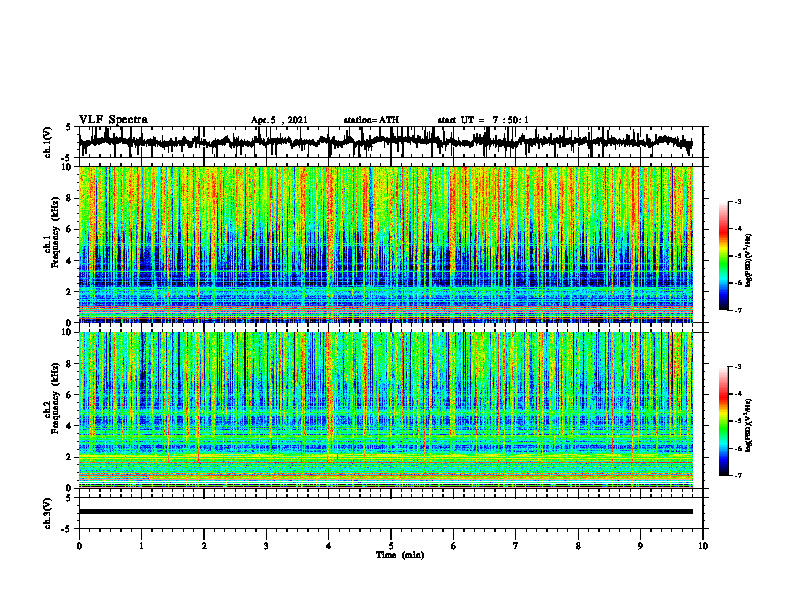
Task: Click time axis tick label "5"
Action: (391, 546)
